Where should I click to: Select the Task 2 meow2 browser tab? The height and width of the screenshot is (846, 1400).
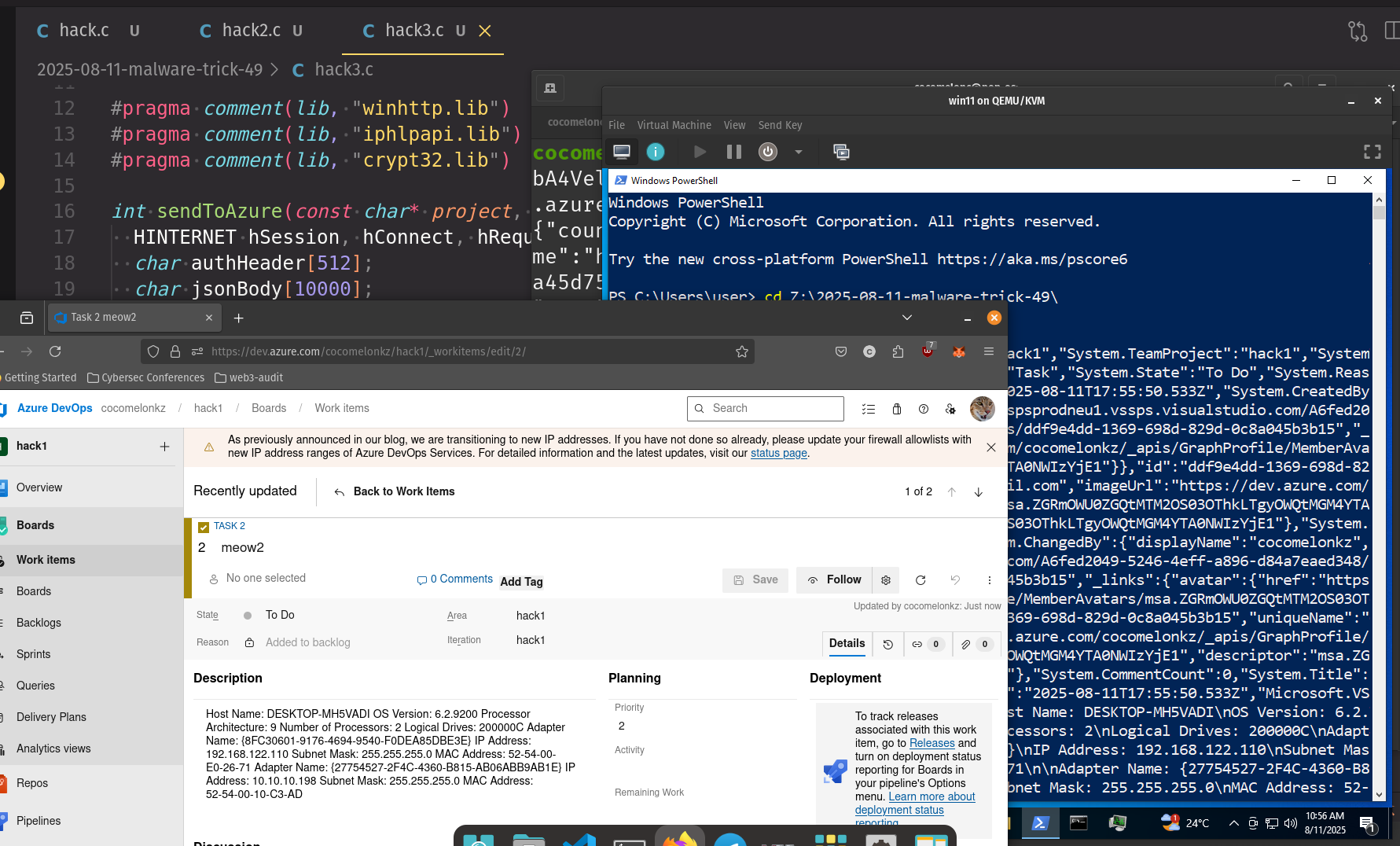click(134, 318)
